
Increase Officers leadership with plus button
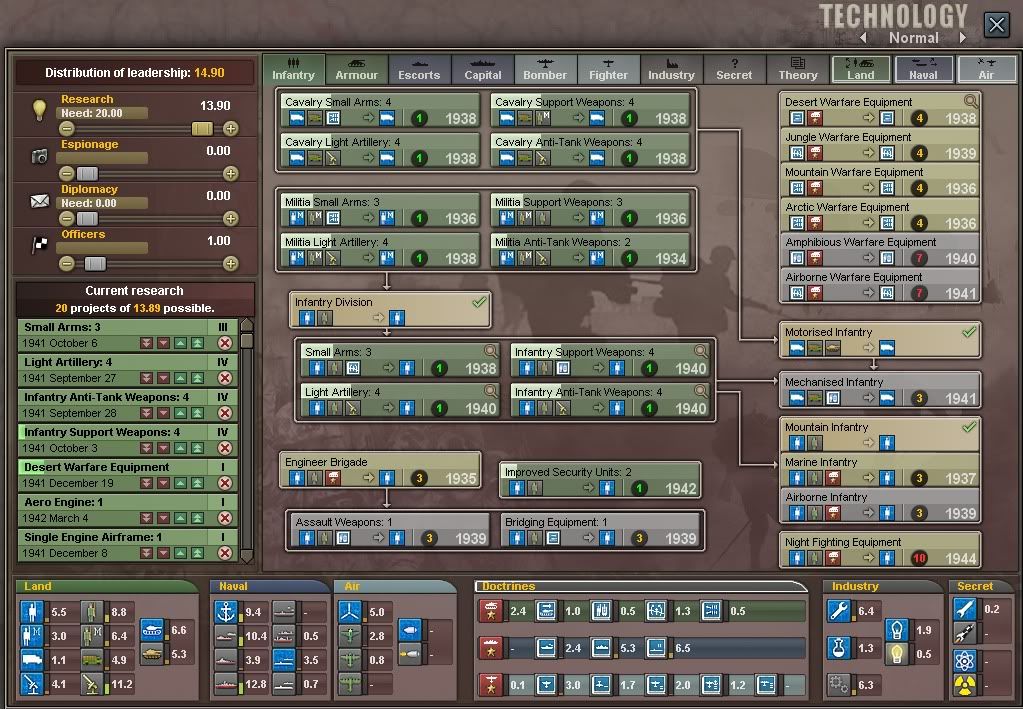230,264
